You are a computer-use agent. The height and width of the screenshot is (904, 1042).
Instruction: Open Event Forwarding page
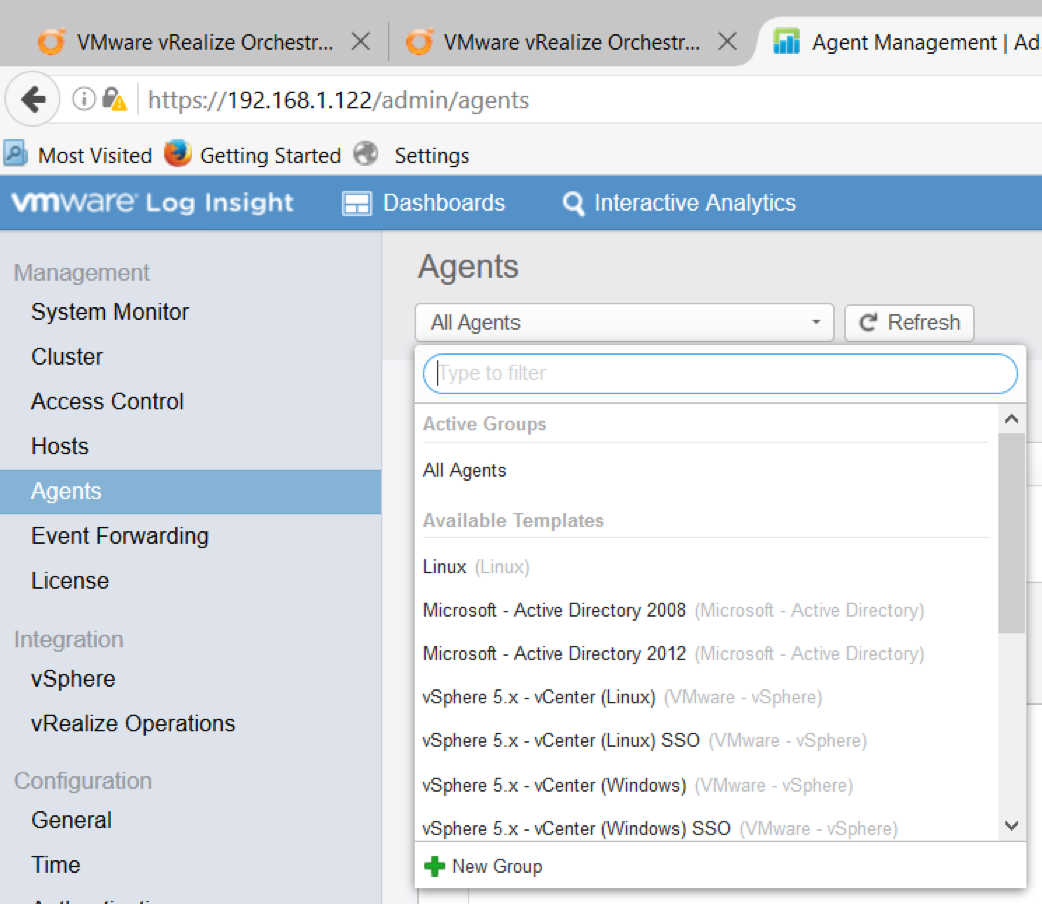120,536
